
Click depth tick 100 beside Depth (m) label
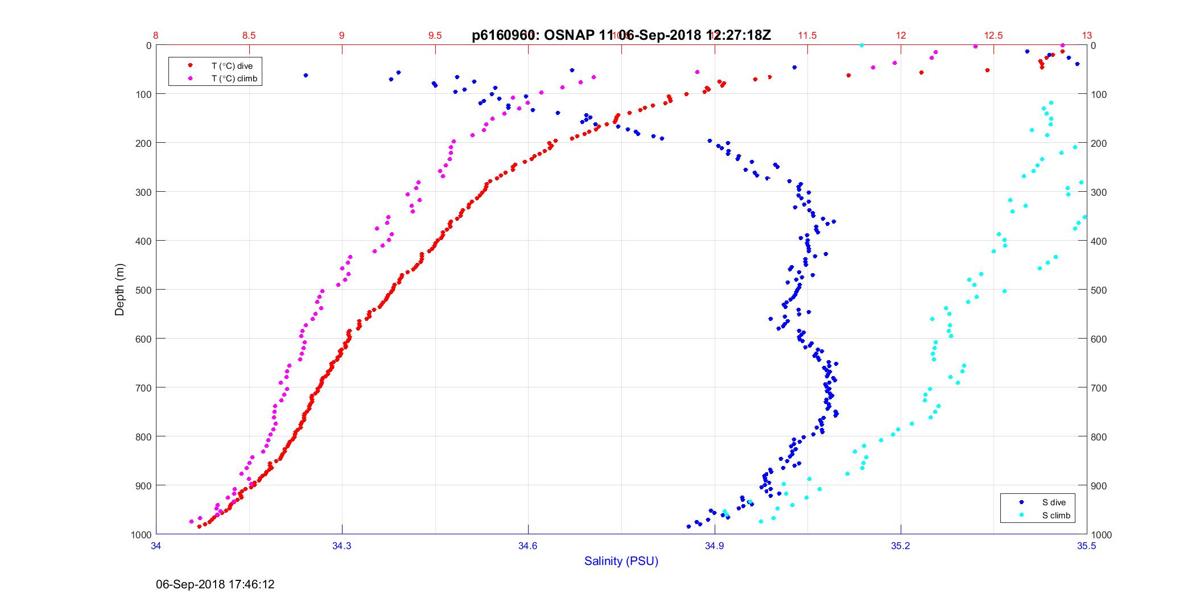(143, 94)
